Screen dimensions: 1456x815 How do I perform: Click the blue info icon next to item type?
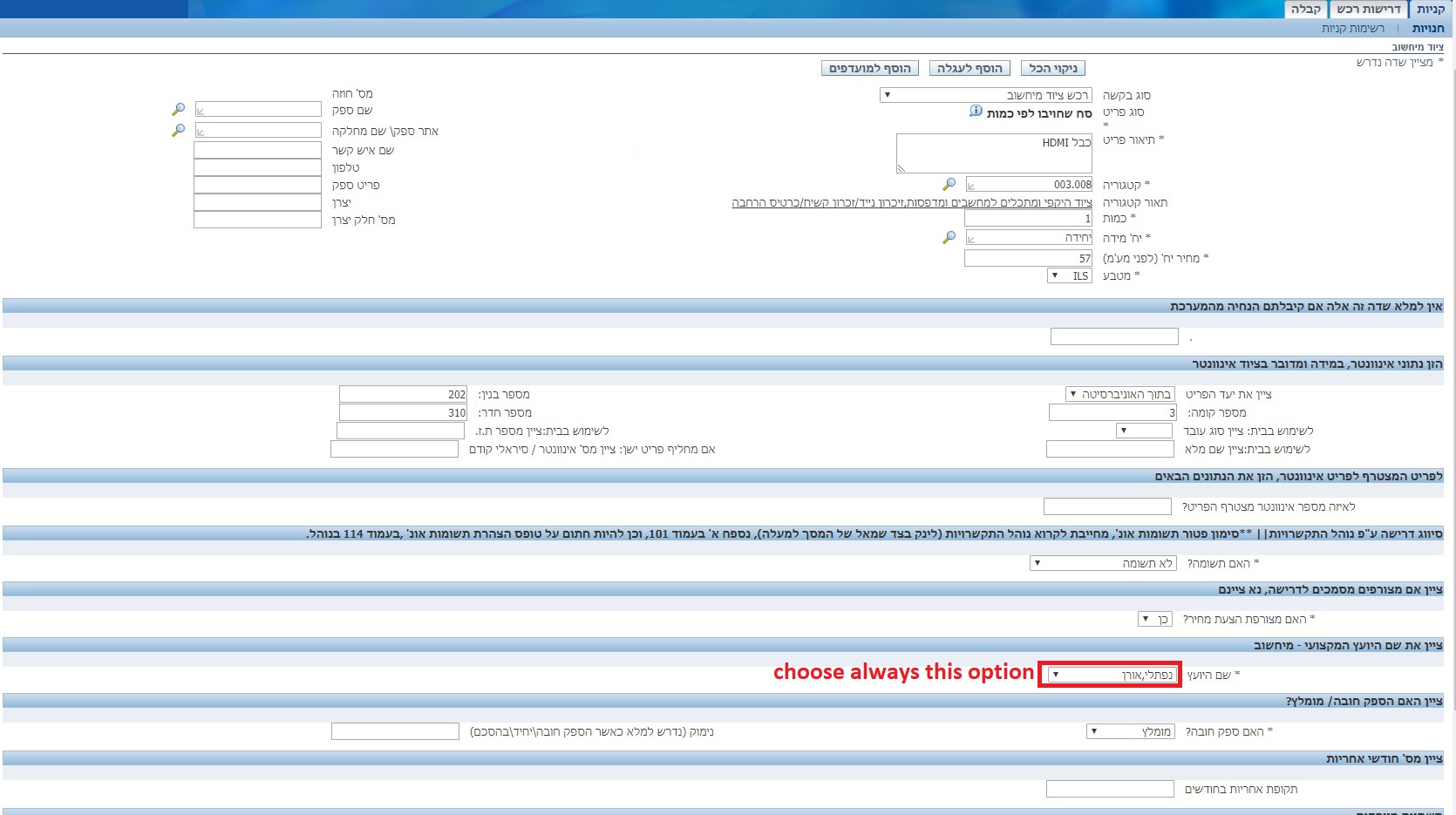coord(976,112)
